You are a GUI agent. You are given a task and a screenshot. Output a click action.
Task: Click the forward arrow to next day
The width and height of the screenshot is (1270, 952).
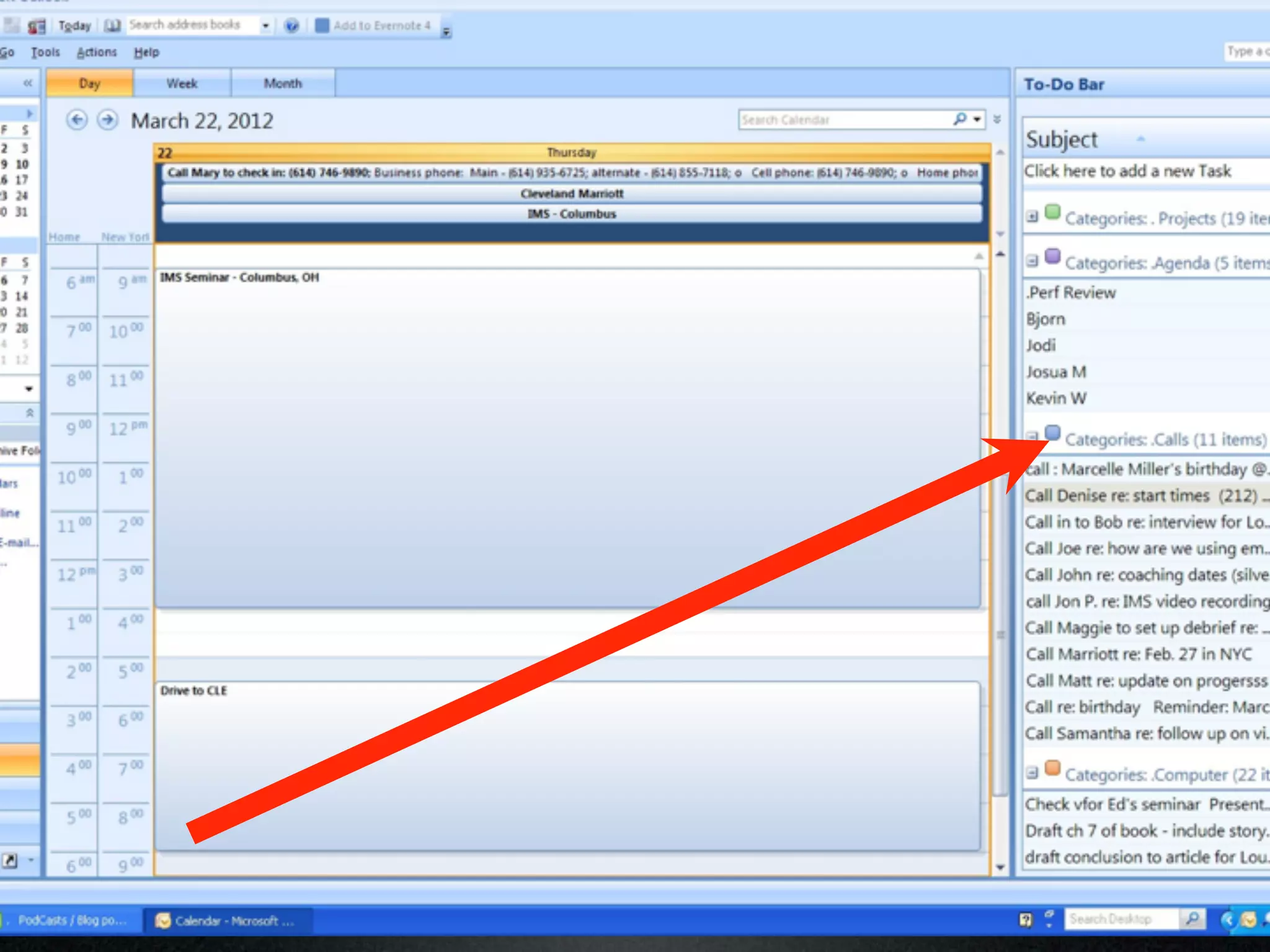[x=108, y=120]
